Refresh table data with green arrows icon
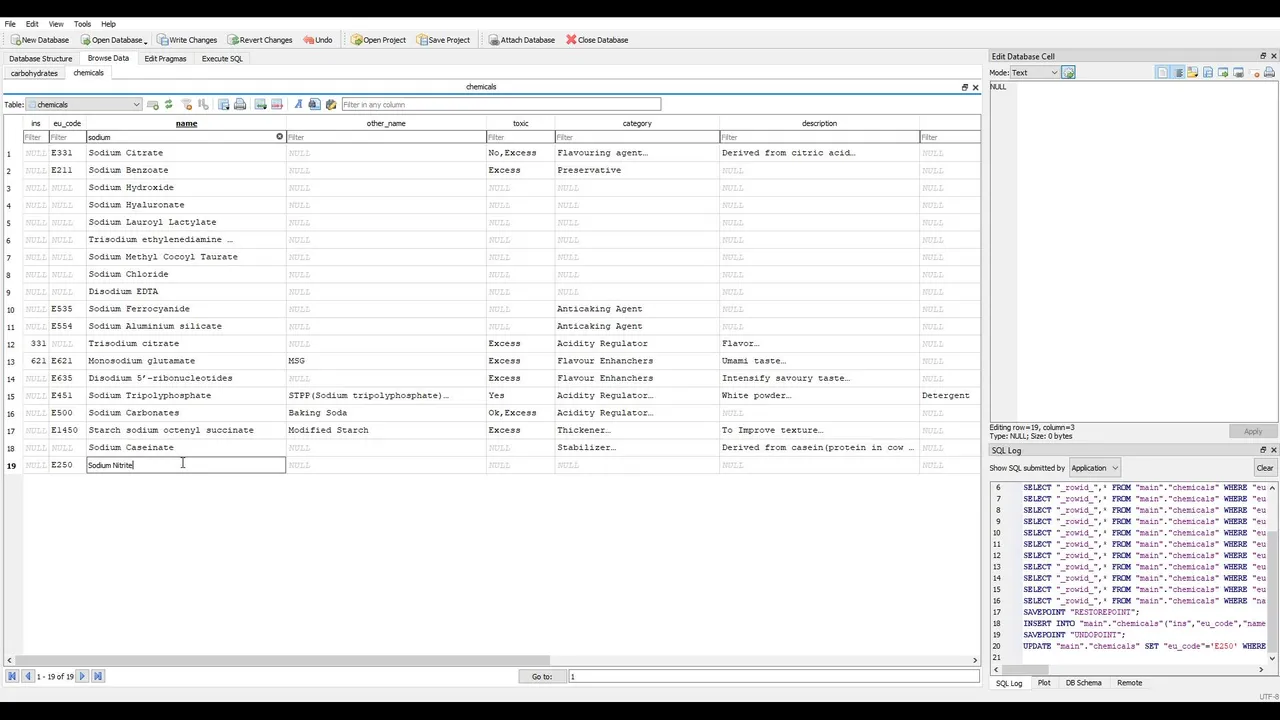1280x720 pixels. 168,104
